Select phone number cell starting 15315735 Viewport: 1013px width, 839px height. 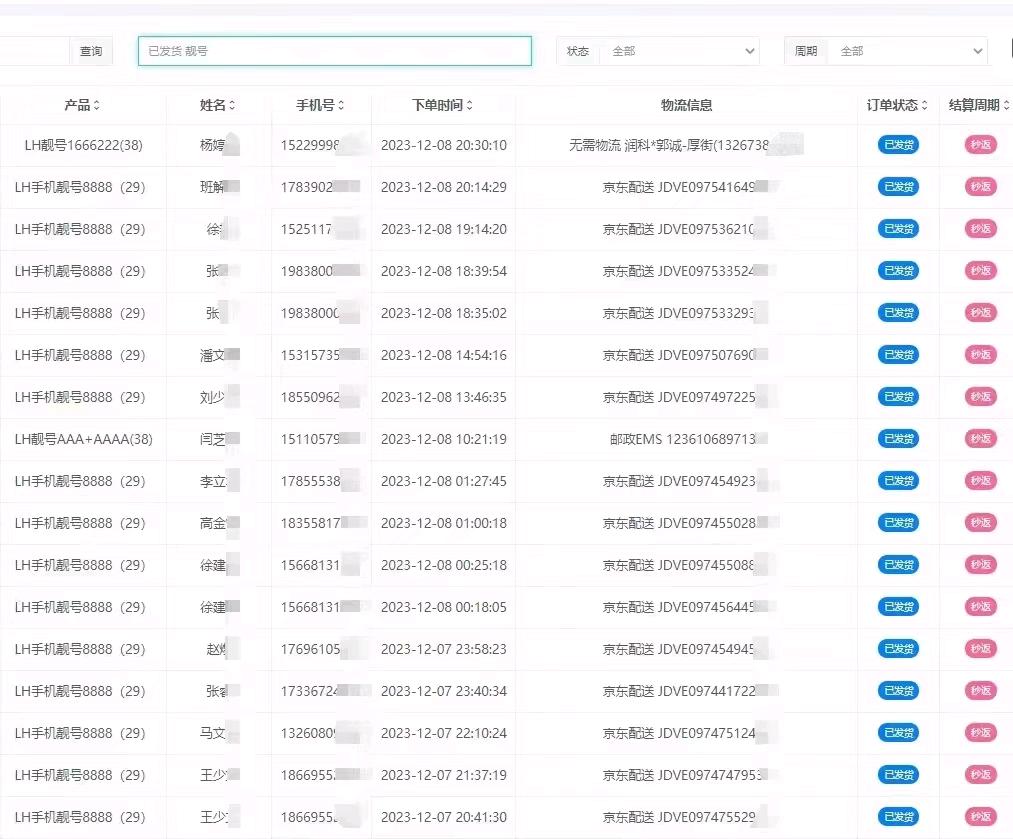pos(322,355)
